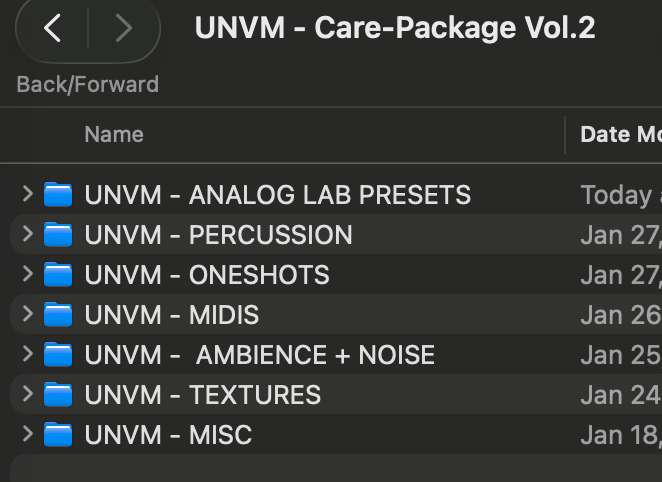Expand the UNVM - MIDIS folder

coord(28,314)
